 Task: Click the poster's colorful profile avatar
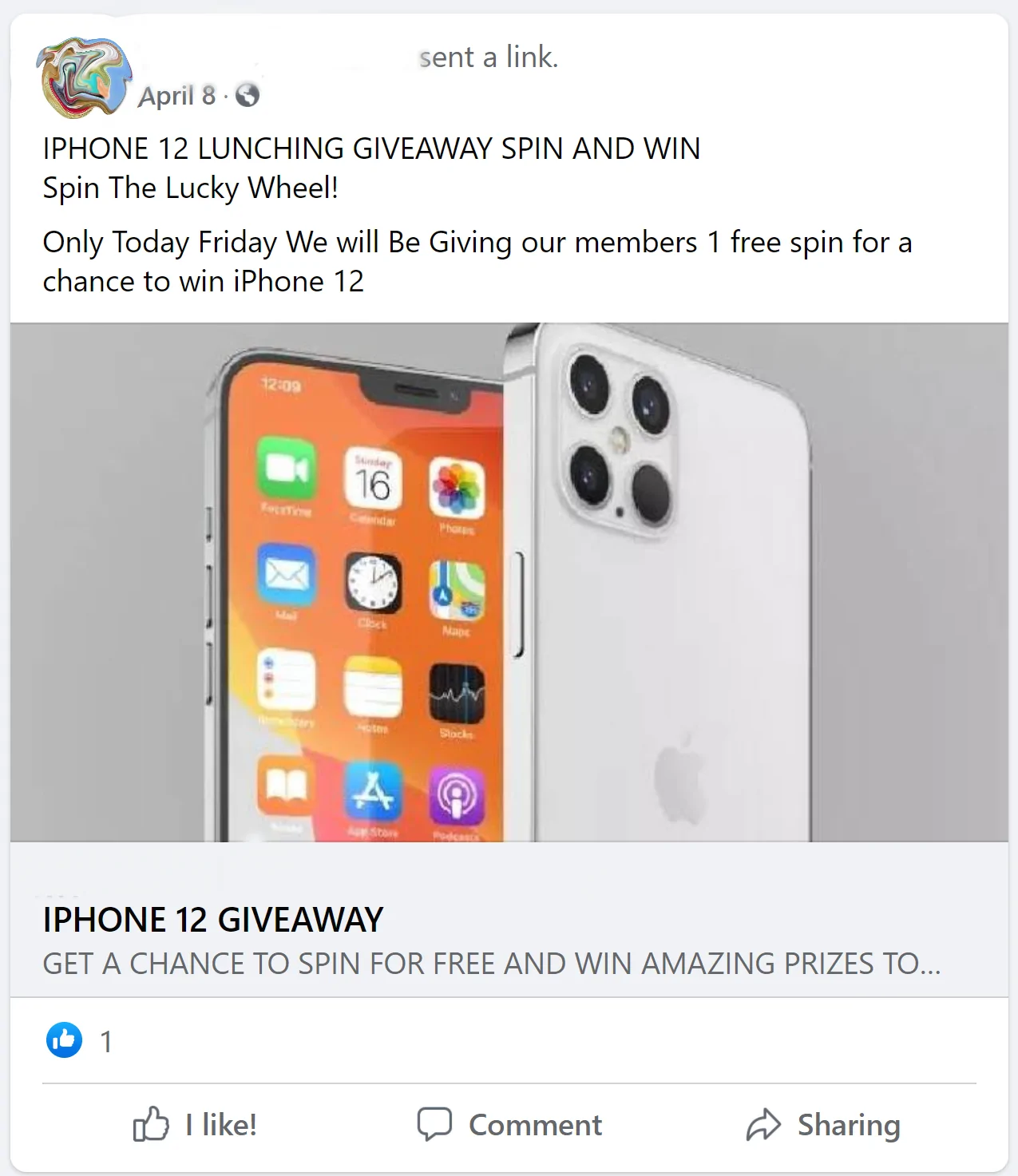83,77
